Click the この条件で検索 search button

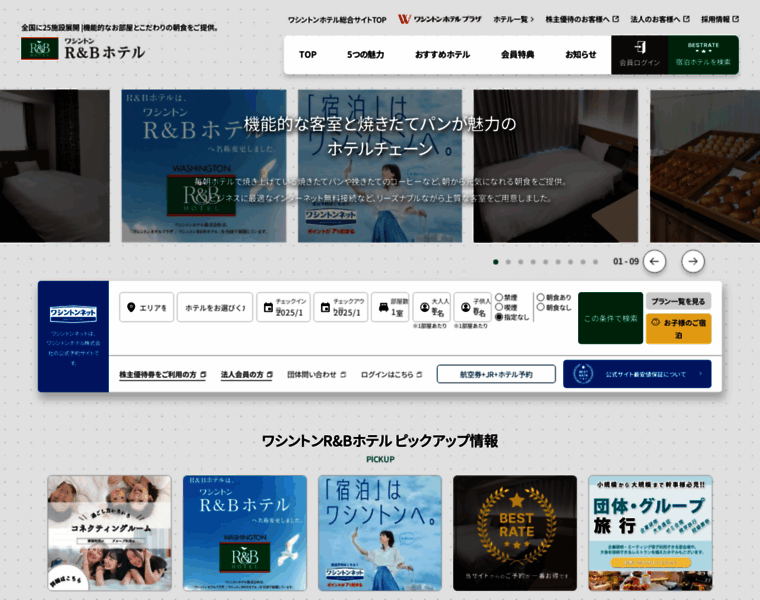pos(611,318)
